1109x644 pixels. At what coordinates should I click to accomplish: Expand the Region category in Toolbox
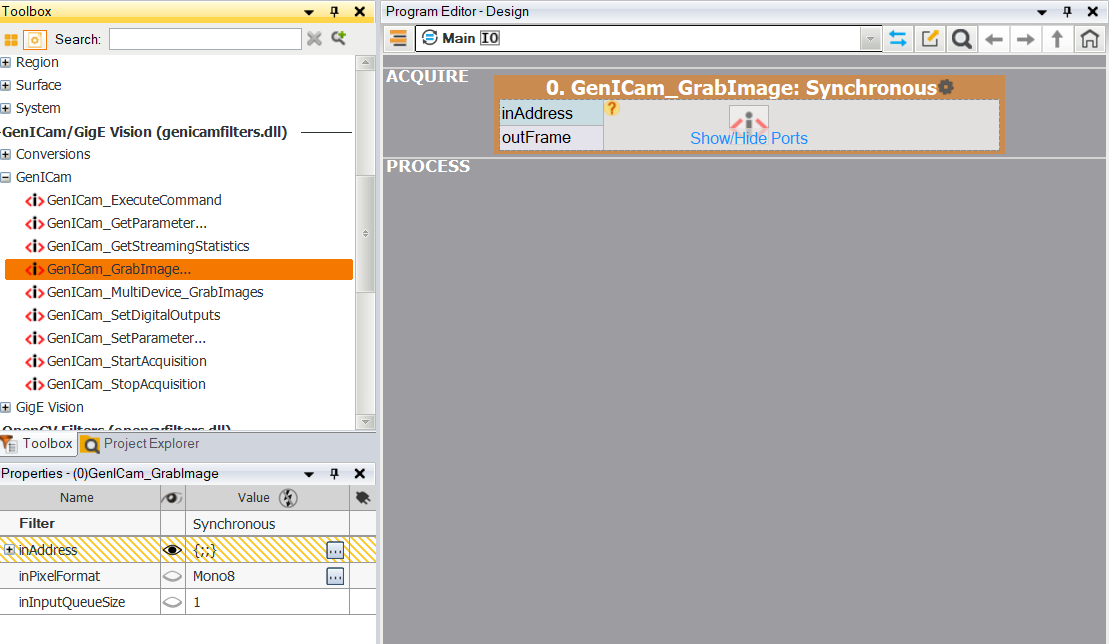click(x=6, y=62)
